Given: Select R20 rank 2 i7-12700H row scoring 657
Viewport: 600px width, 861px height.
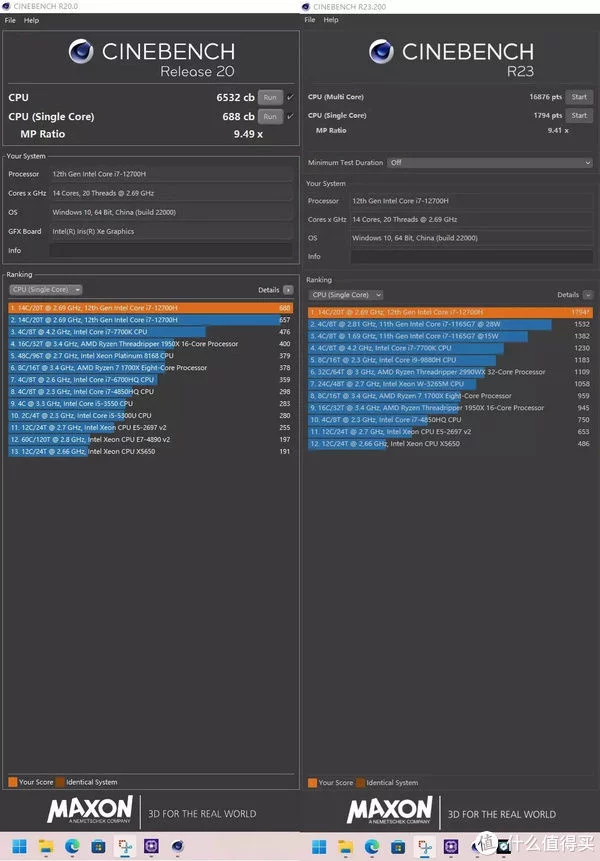Looking at the screenshot, I should click(x=150, y=320).
